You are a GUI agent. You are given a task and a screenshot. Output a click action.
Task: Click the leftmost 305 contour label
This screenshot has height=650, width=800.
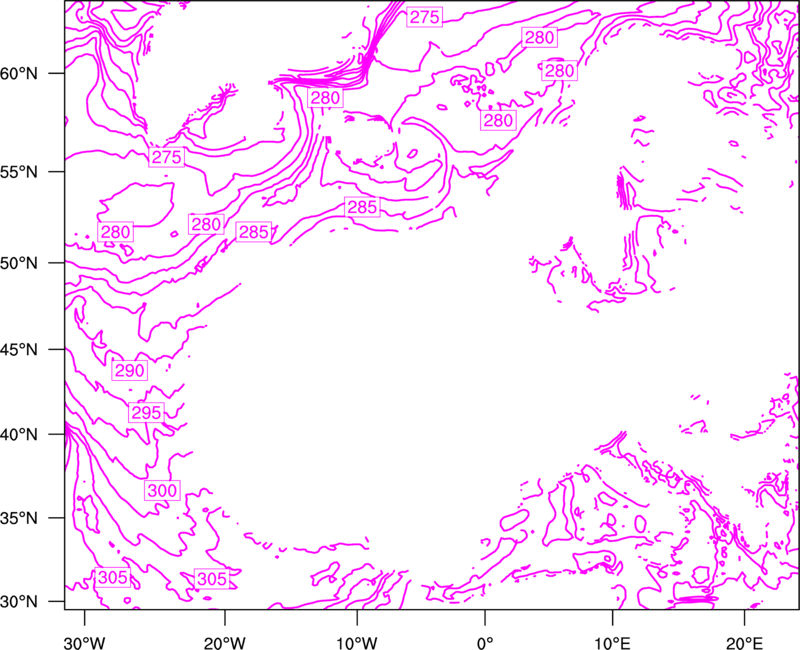113,578
